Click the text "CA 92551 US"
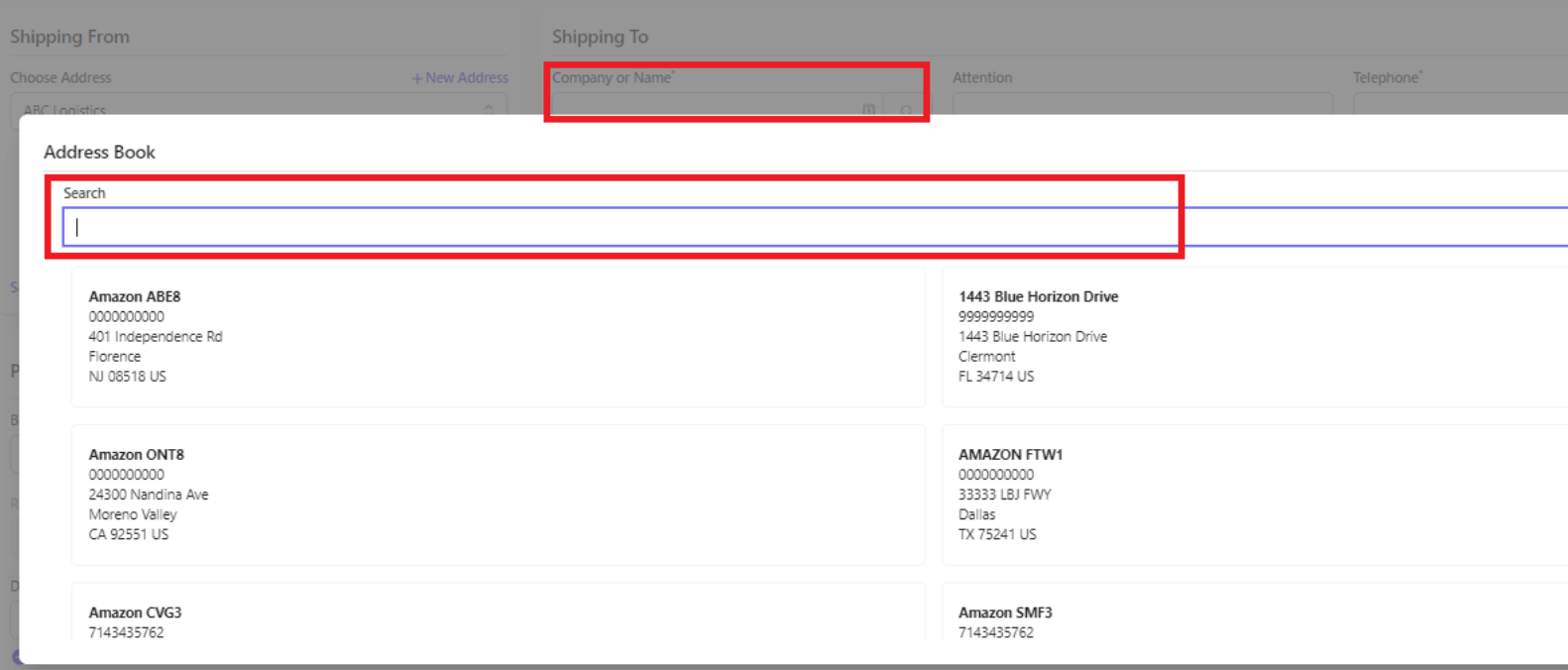 (x=129, y=534)
